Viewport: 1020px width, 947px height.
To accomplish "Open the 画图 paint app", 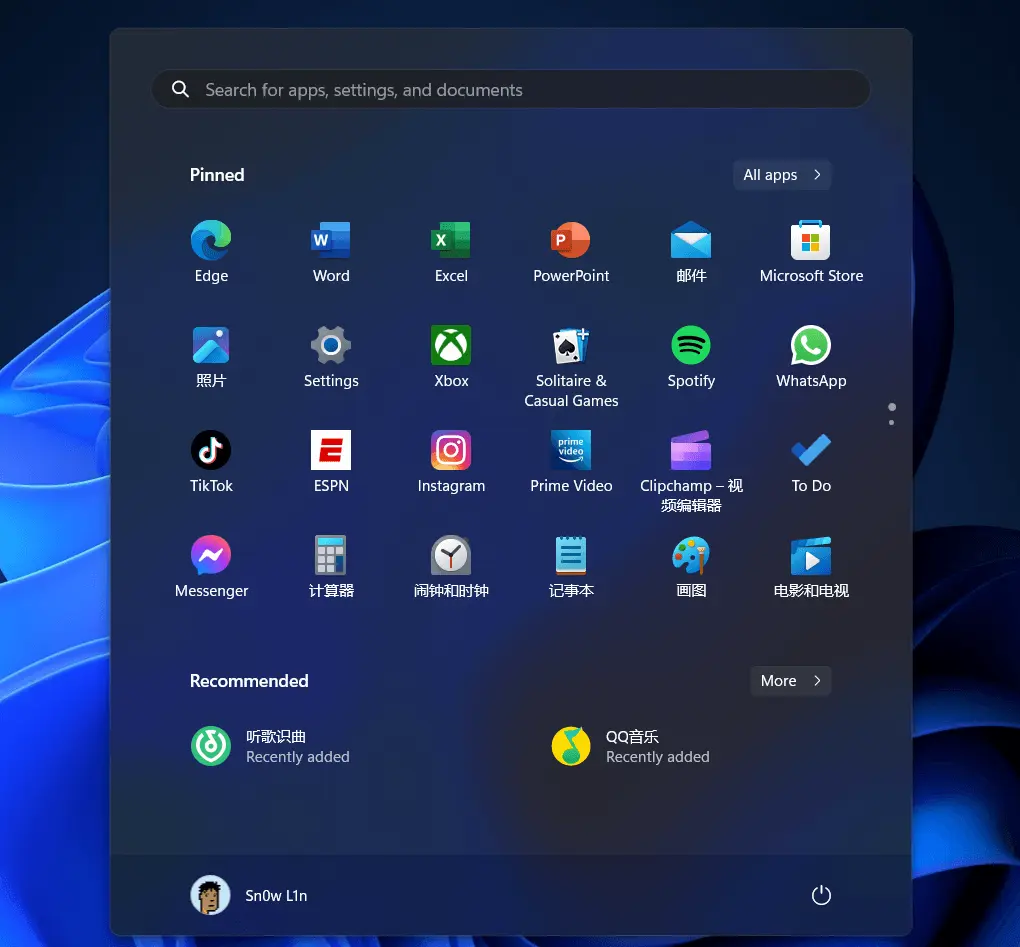I will coord(691,567).
